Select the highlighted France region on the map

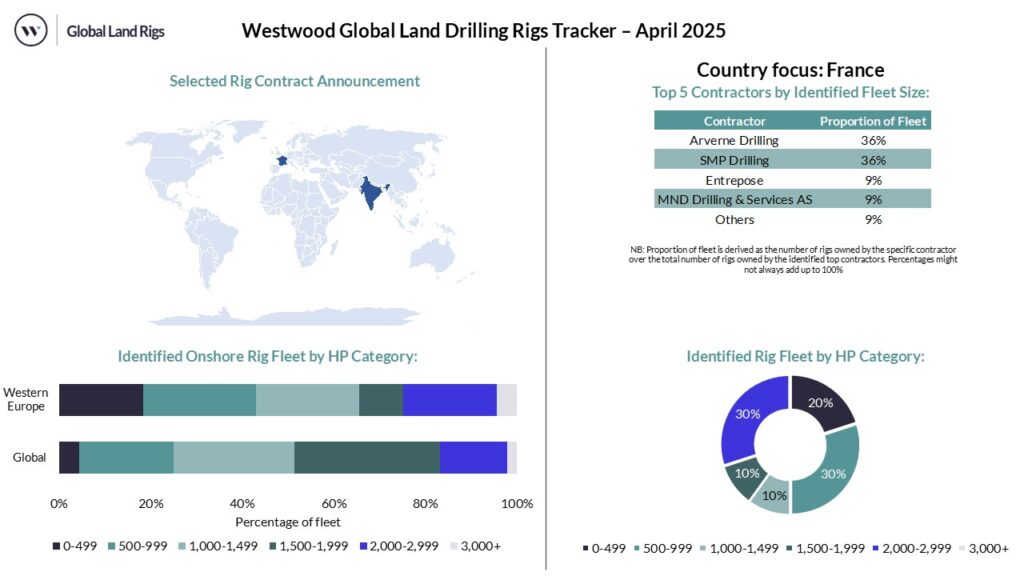(x=282, y=160)
